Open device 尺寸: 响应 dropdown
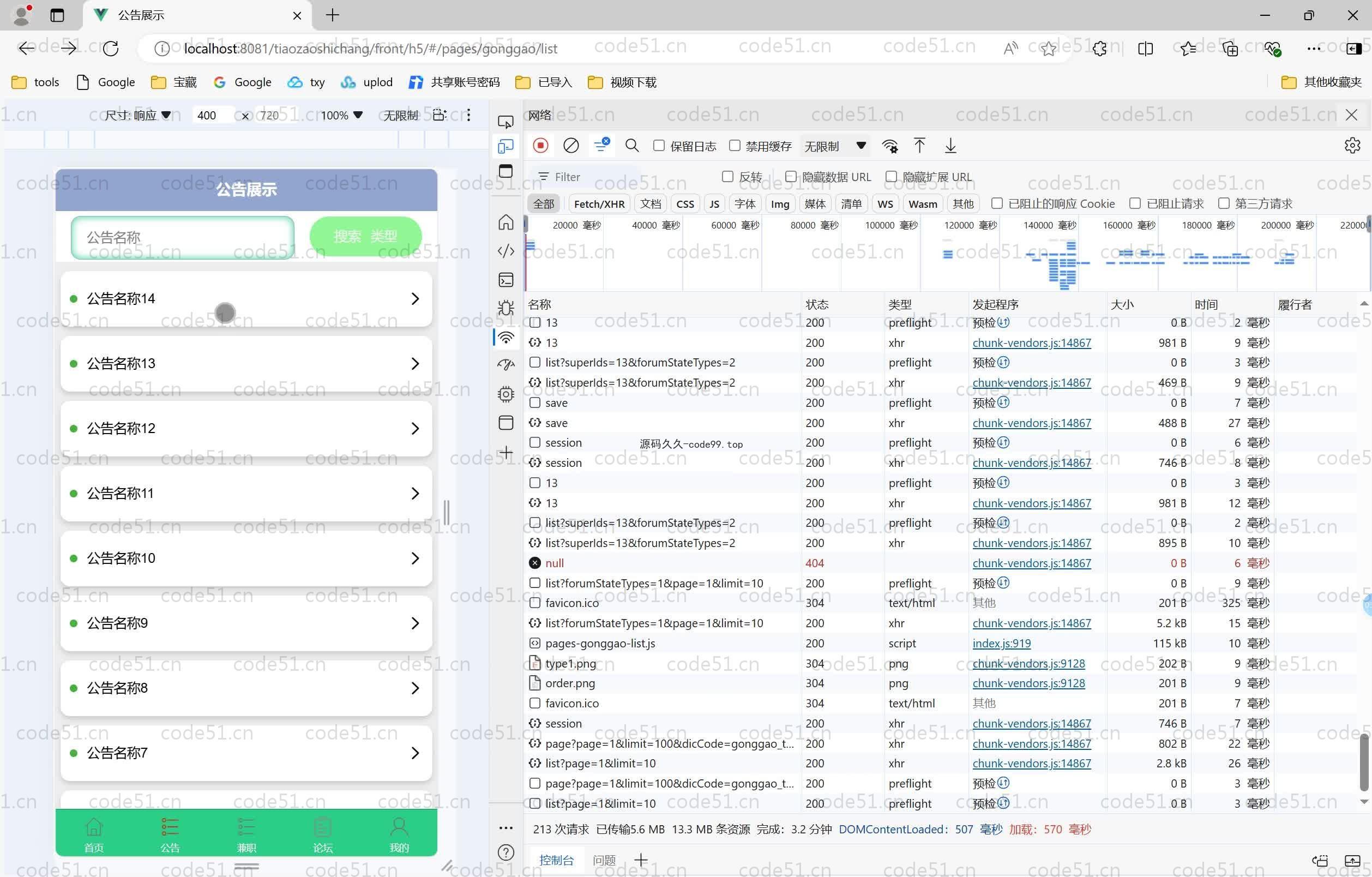The height and width of the screenshot is (877, 1372). (x=137, y=115)
